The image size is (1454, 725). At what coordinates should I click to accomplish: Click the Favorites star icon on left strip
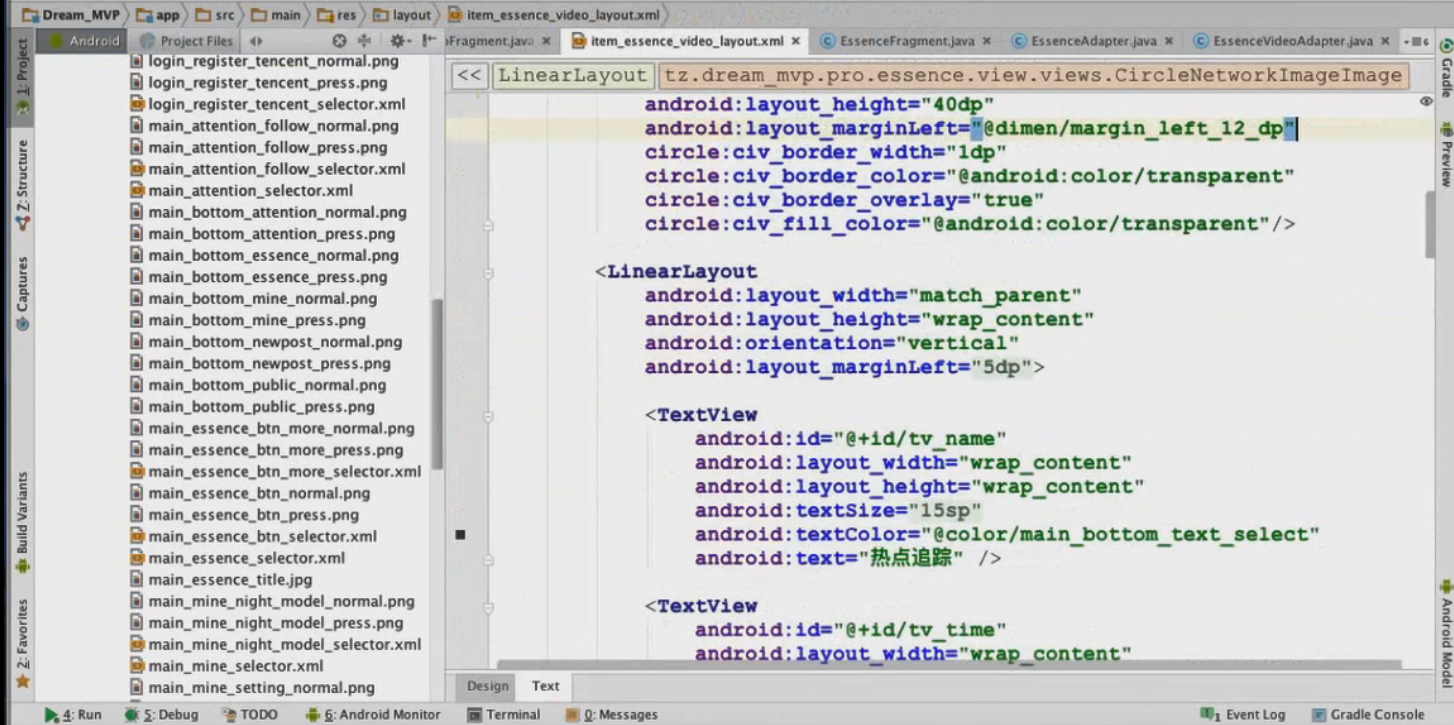click(x=22, y=682)
